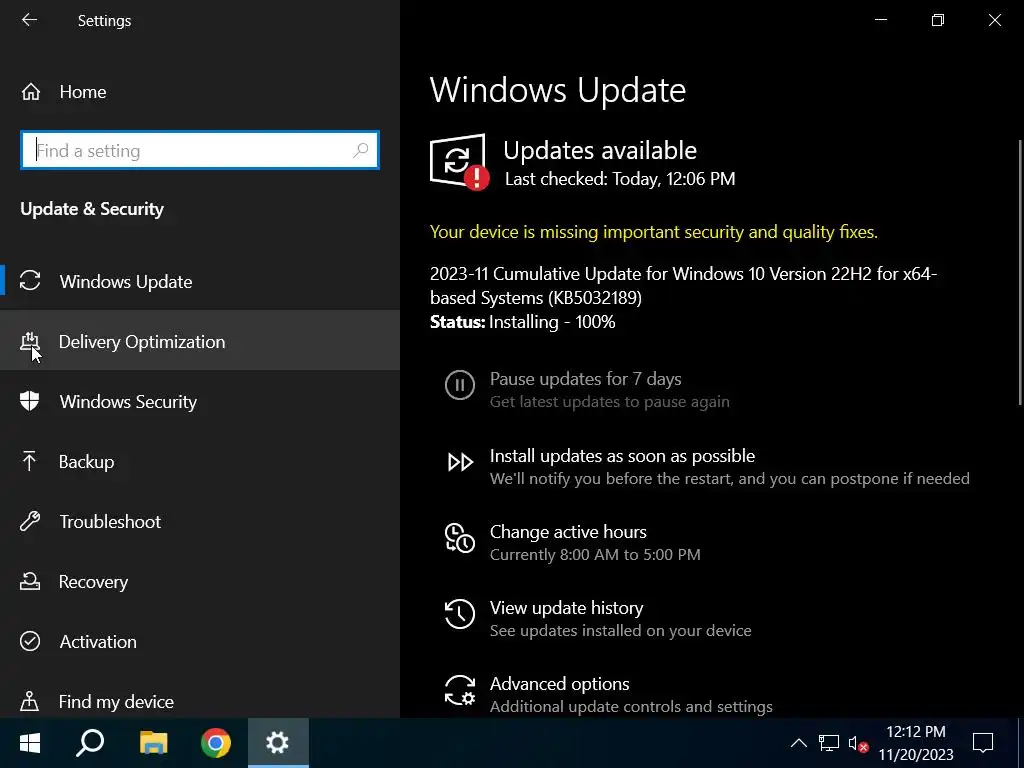The height and width of the screenshot is (768, 1024).
Task: Click the date 11/20/2023 in taskbar
Action: click(916, 754)
